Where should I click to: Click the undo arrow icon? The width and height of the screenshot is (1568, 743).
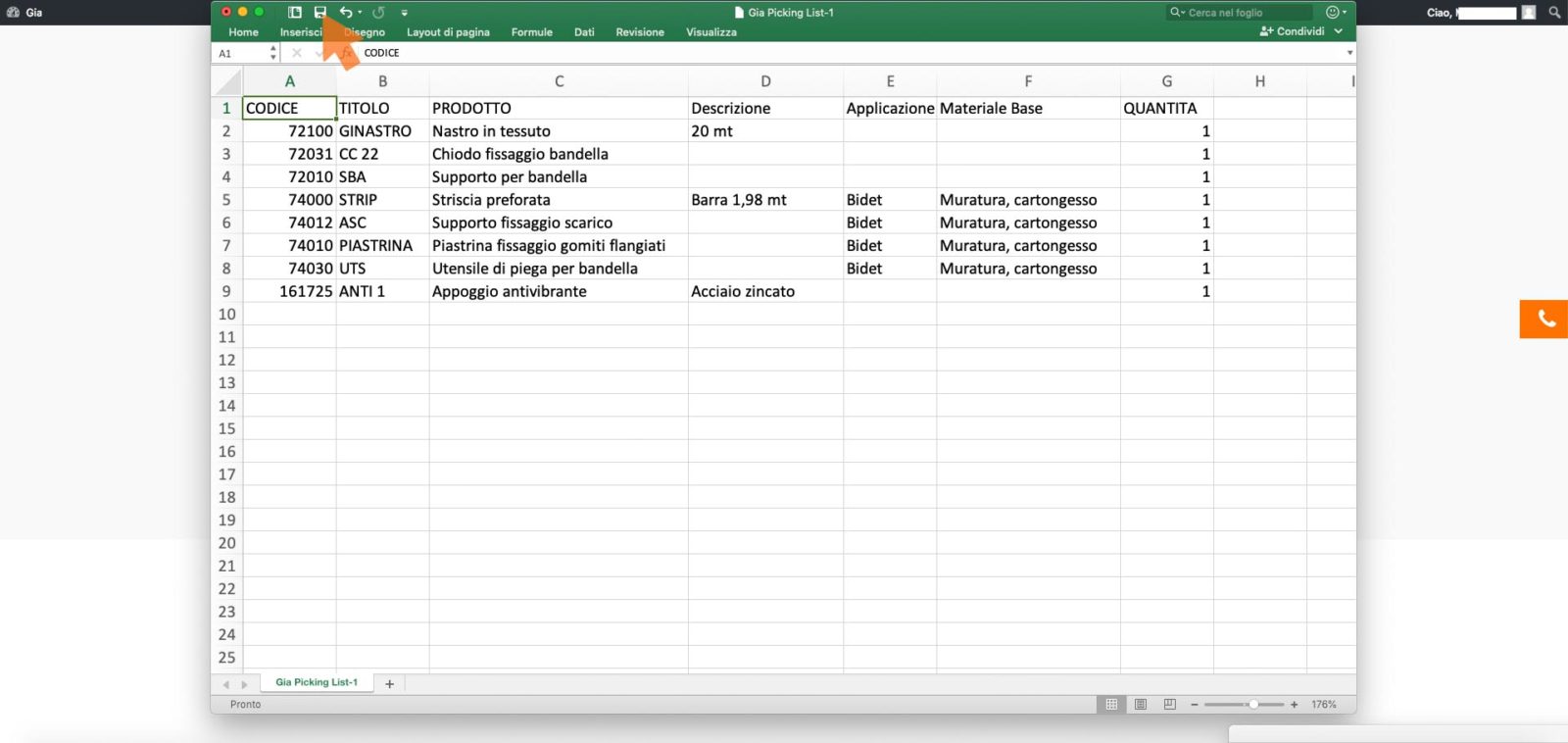tap(346, 13)
